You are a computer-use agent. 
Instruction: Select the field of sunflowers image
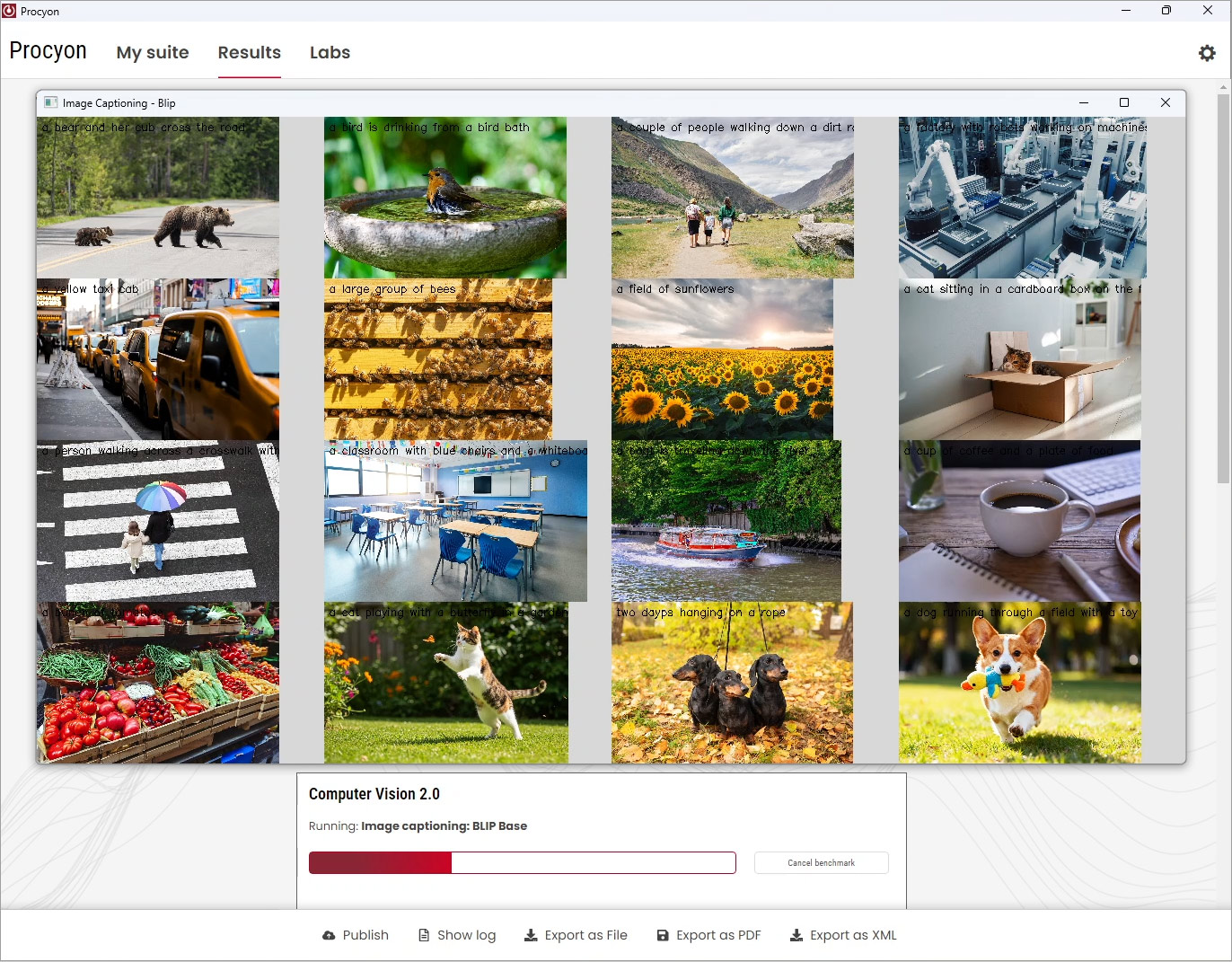point(722,359)
